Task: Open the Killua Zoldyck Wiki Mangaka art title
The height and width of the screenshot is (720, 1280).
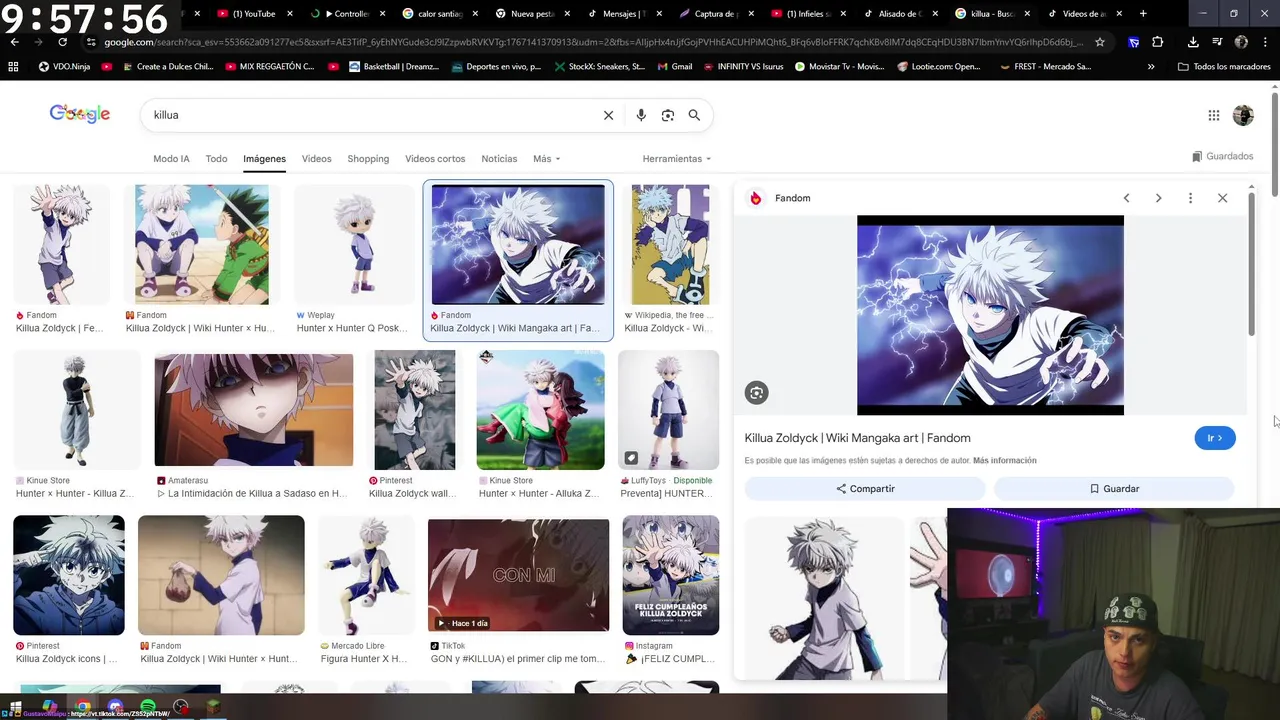Action: [x=857, y=438]
